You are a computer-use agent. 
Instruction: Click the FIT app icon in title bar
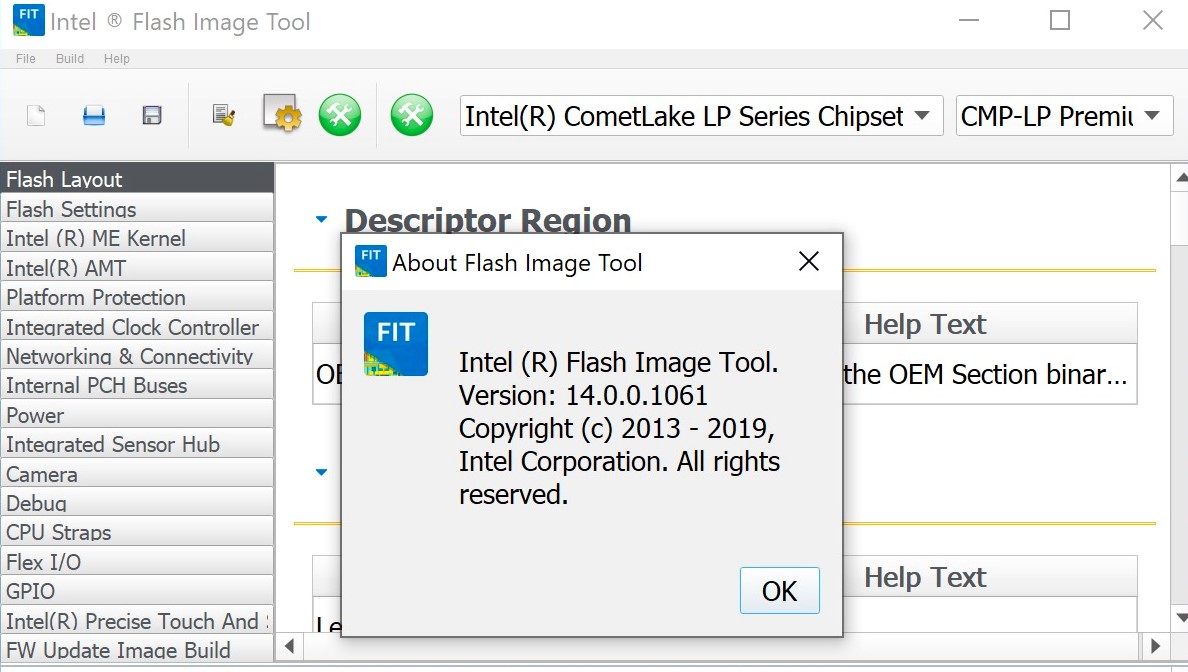29,20
